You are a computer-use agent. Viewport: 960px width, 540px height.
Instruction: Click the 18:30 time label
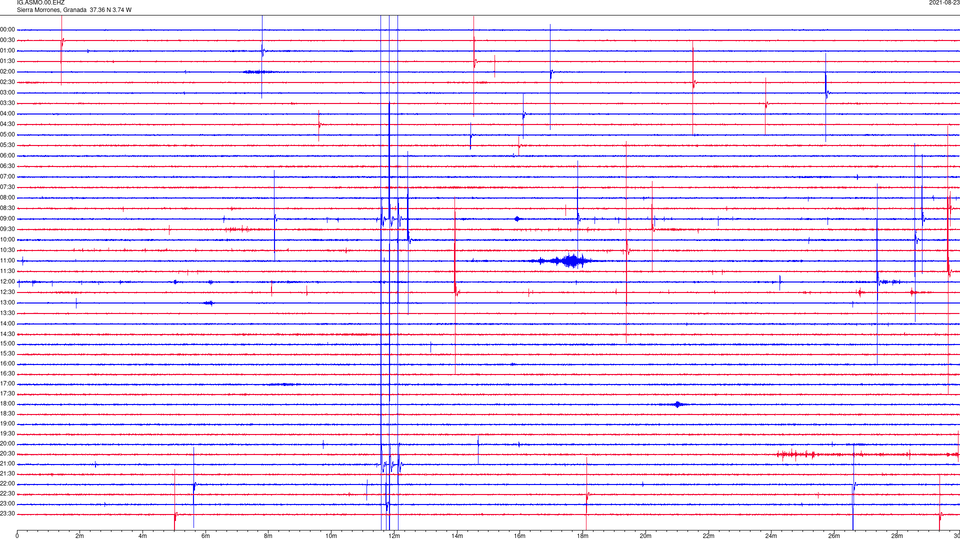tap(8, 414)
